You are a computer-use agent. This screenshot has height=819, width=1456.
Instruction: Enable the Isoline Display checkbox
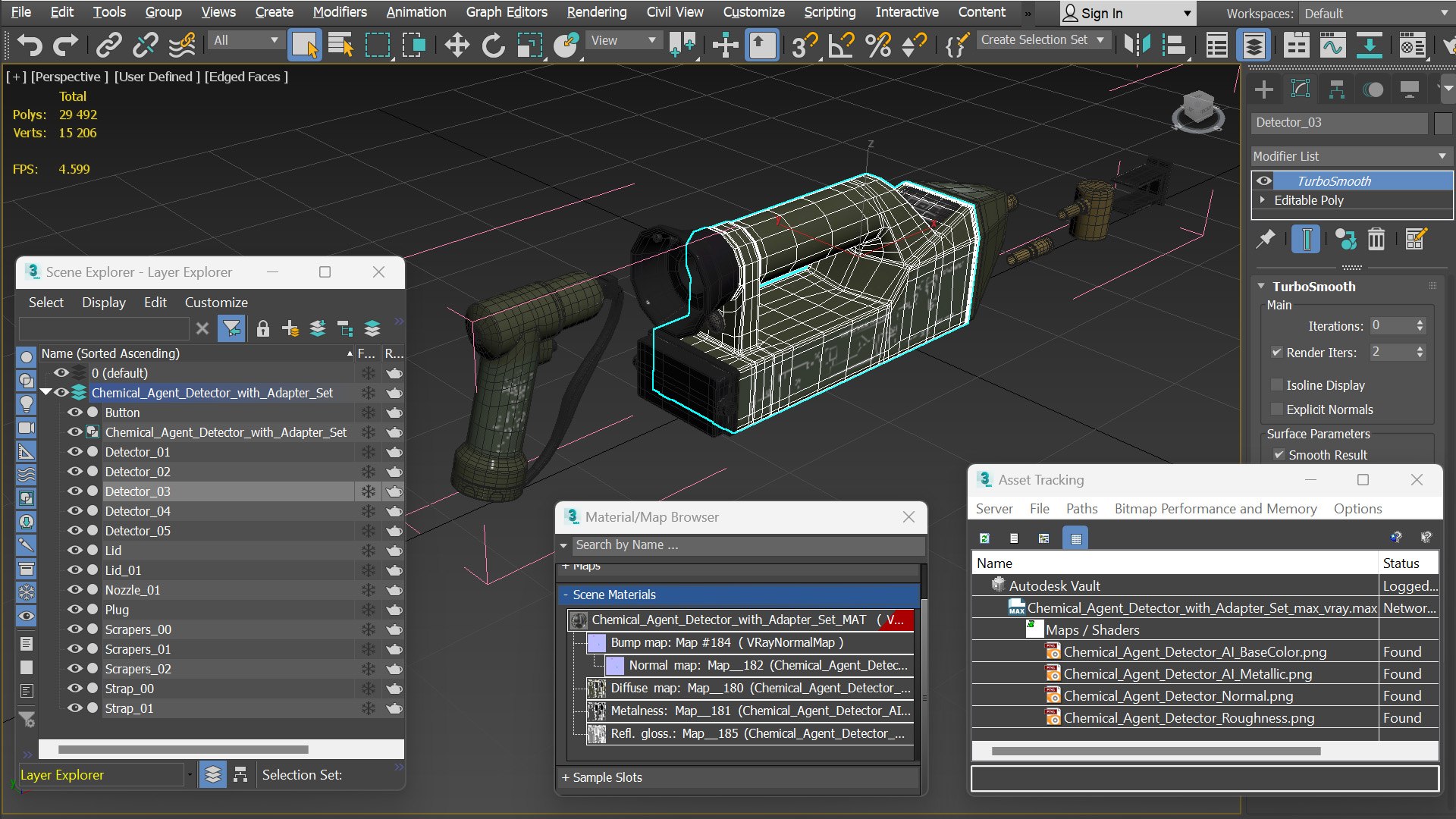coord(1277,385)
